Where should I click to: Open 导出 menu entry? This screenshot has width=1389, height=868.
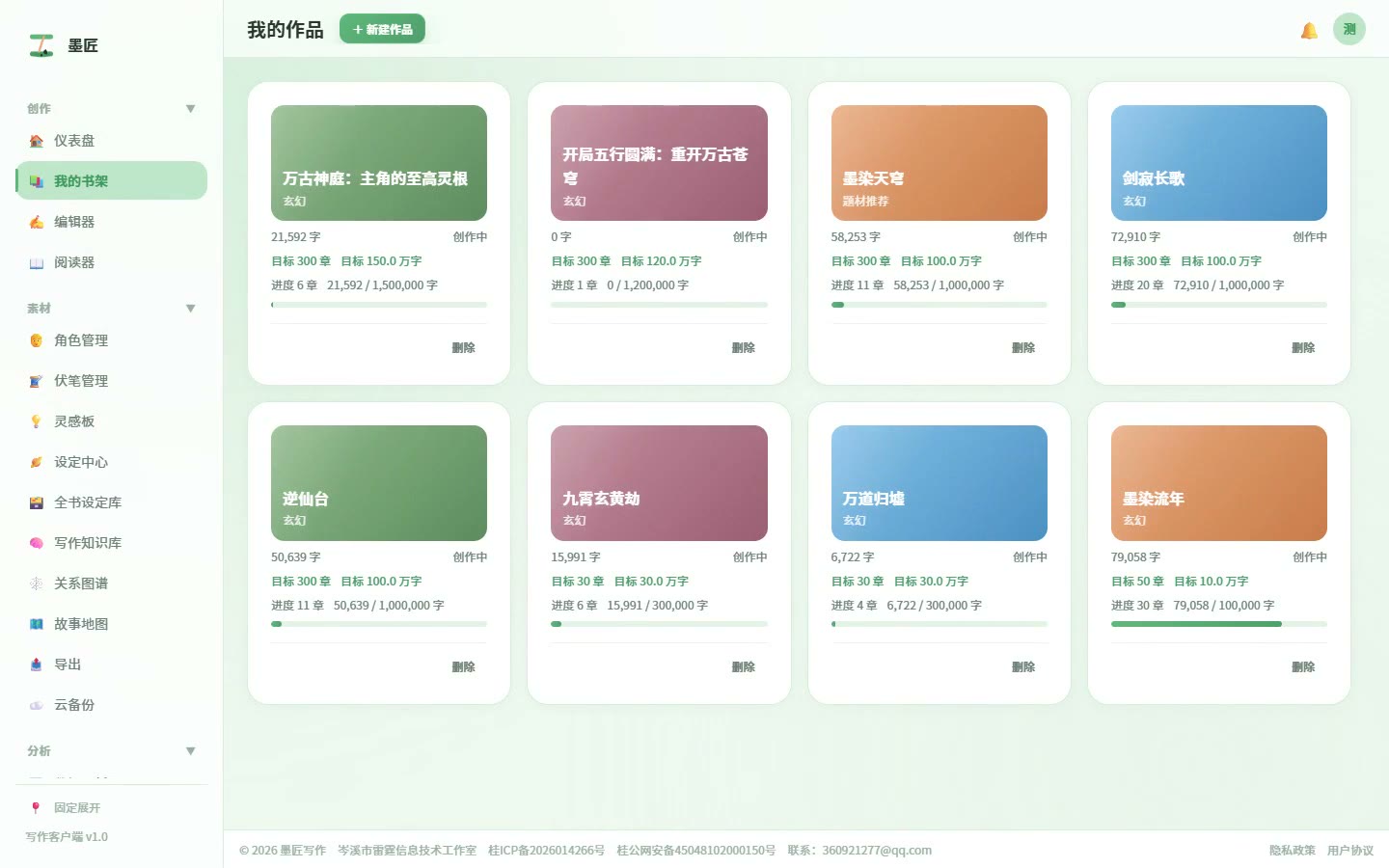point(112,665)
